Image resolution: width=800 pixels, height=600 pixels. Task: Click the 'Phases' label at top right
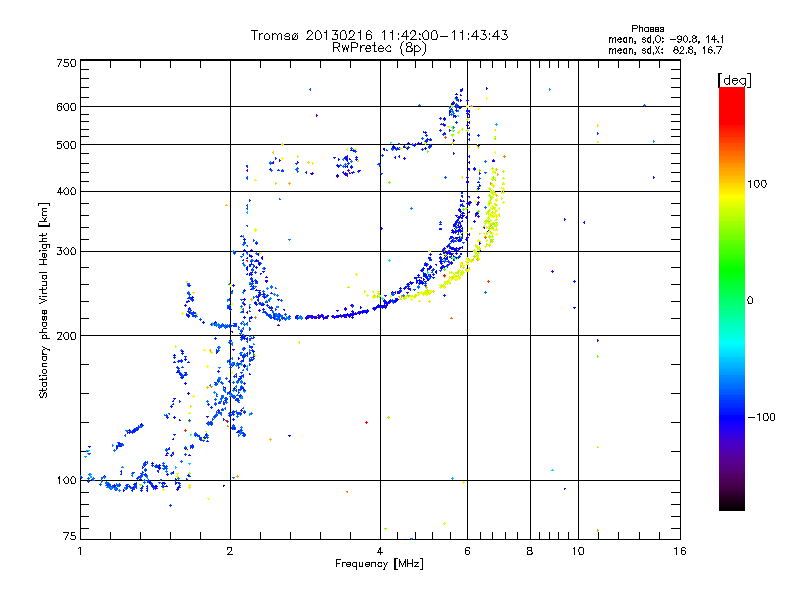(647, 29)
